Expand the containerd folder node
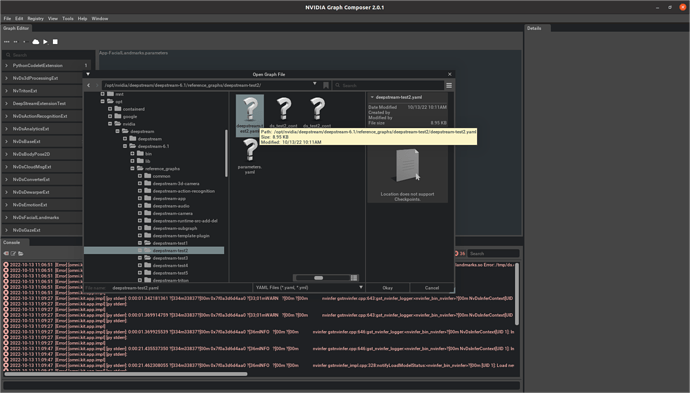690x393 pixels. (x=110, y=109)
